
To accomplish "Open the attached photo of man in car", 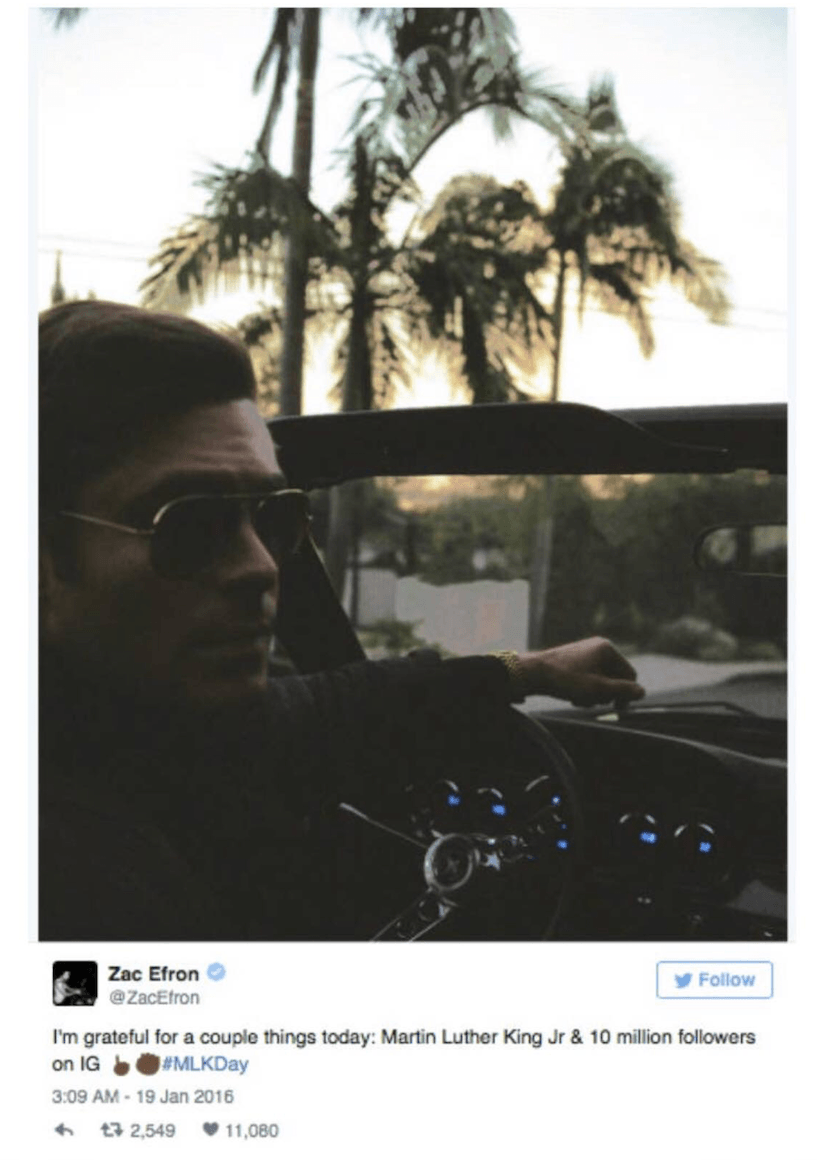I will [412, 474].
